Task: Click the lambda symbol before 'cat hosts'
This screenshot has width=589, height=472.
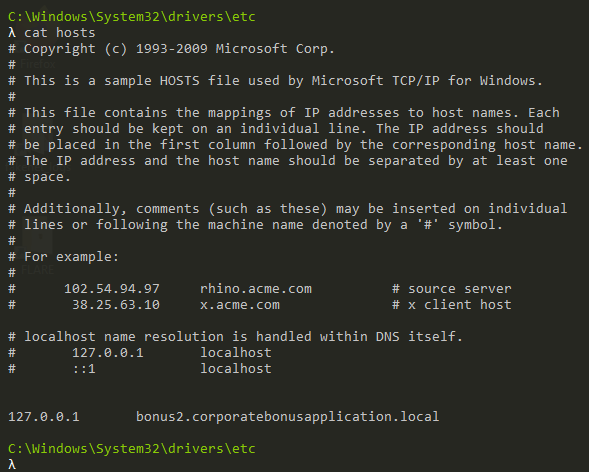Action: pos(12,33)
